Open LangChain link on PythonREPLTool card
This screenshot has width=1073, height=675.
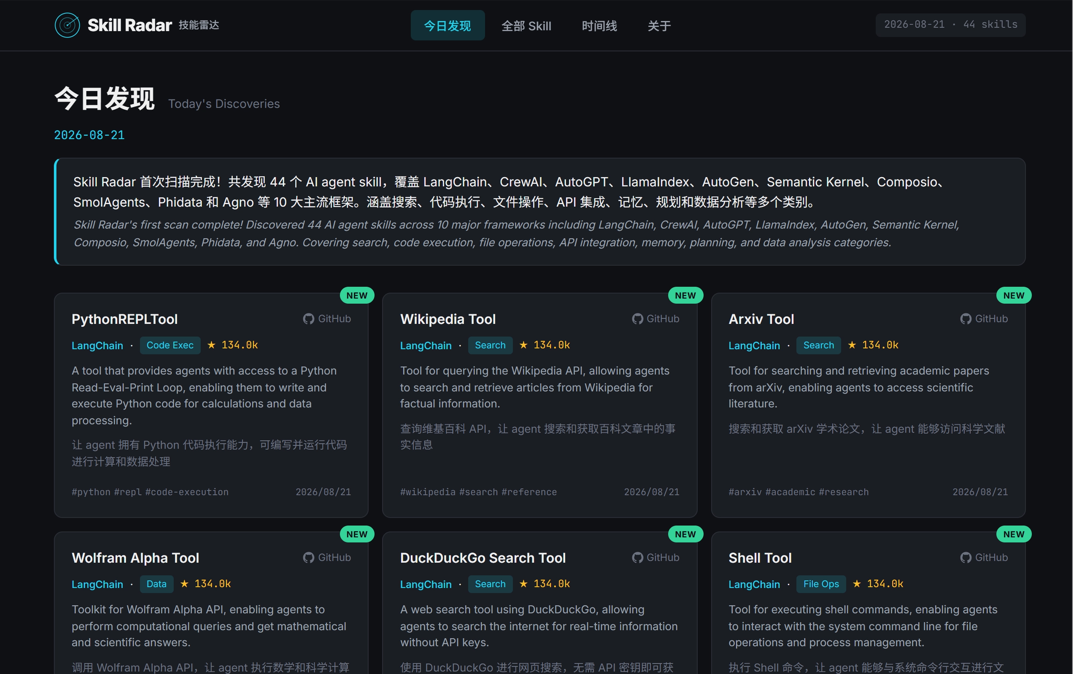point(97,346)
